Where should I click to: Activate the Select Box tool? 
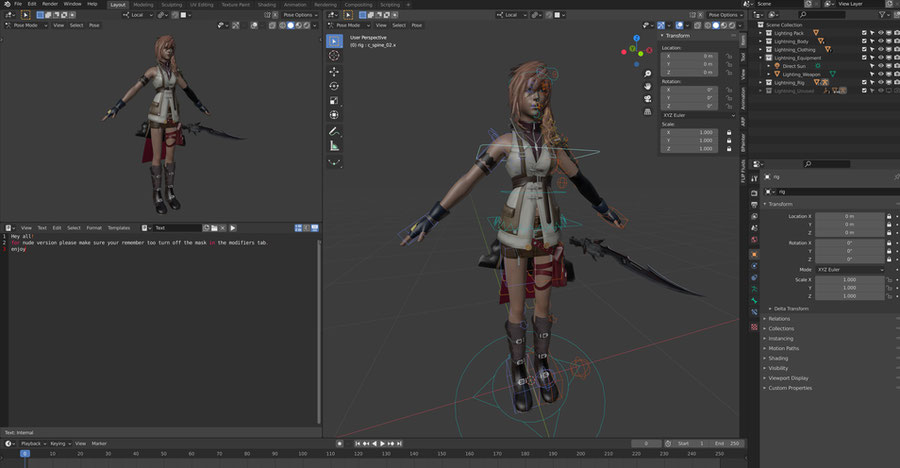(334, 41)
